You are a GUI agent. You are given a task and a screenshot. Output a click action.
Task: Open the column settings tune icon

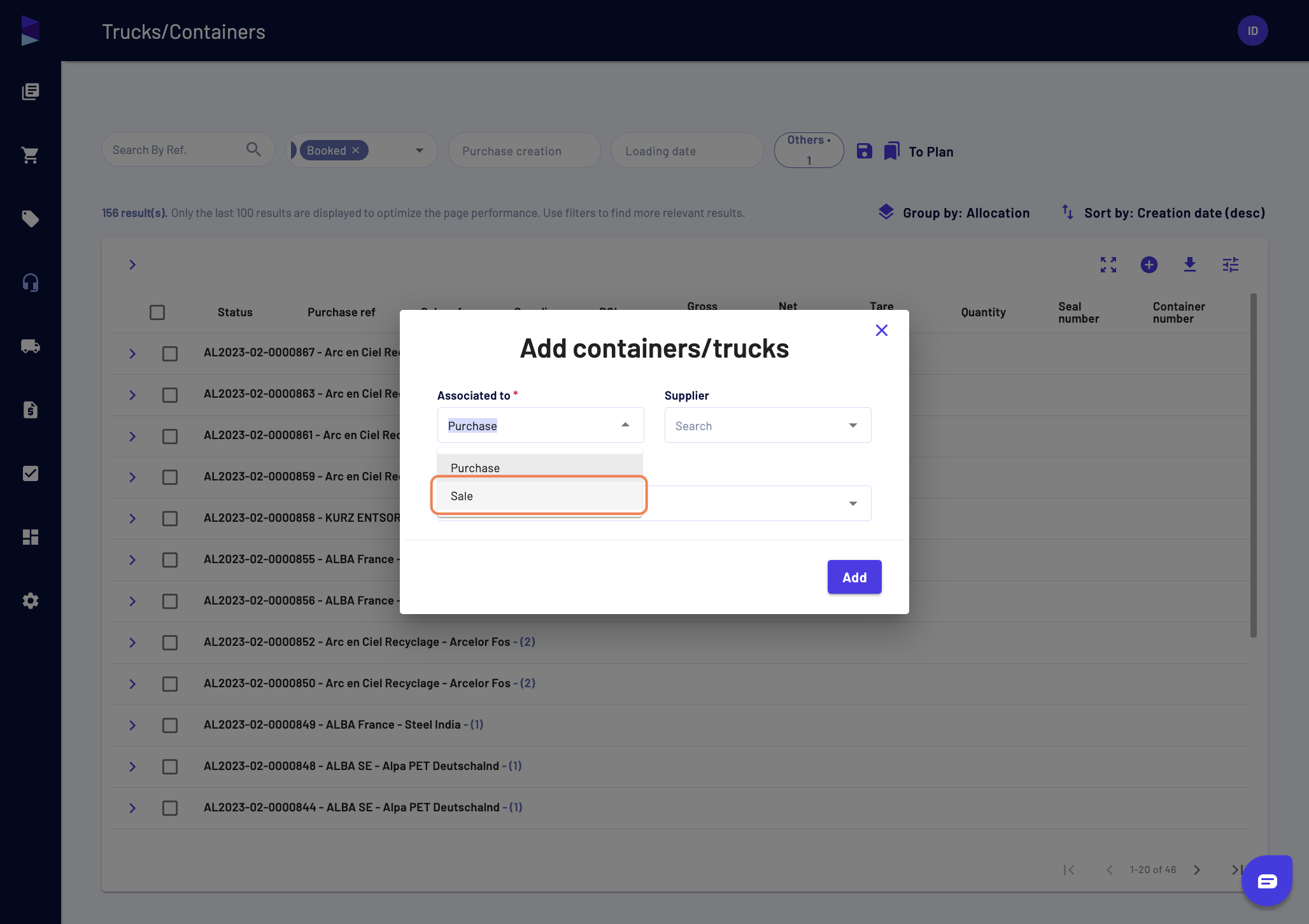(1231, 265)
